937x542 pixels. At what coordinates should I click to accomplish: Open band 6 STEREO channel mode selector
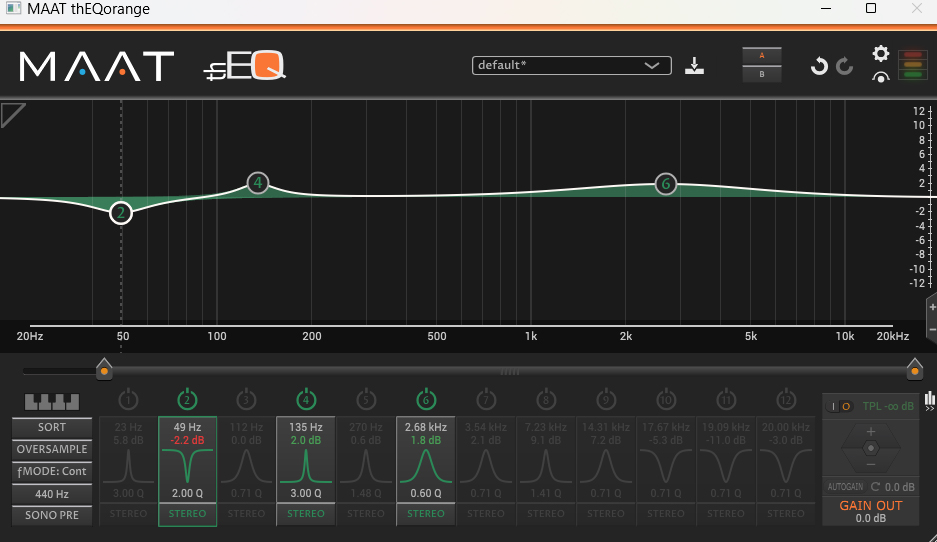click(x=425, y=514)
